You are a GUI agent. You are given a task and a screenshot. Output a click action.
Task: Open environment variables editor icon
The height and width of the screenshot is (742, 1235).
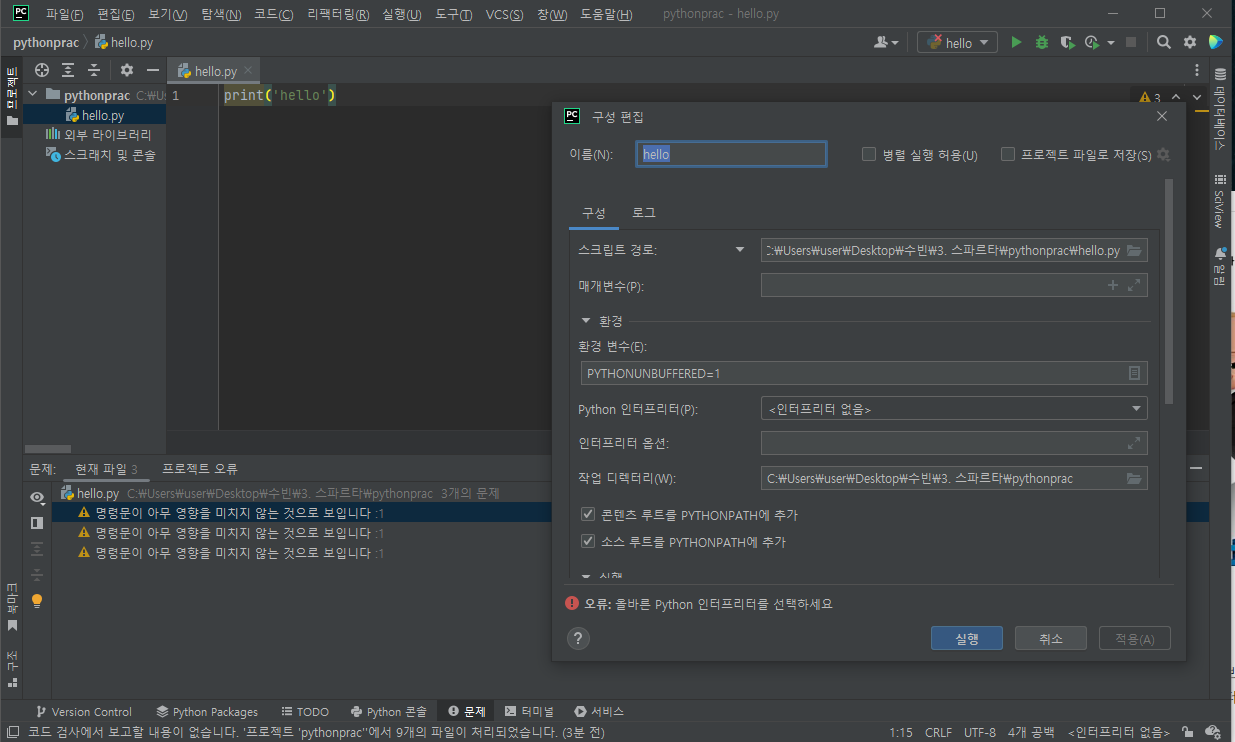coord(1134,373)
